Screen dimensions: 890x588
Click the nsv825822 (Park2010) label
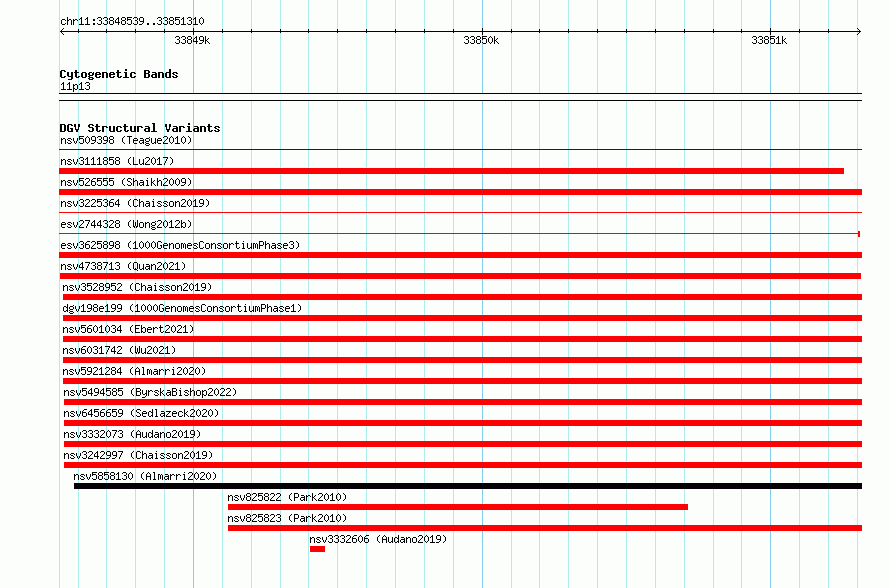(287, 497)
